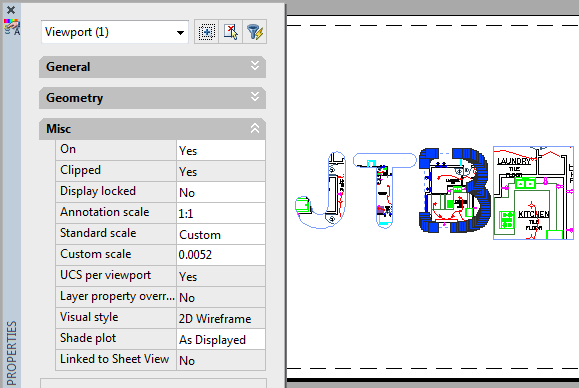
Task: Select UCS per viewport value Yes
Action: pyautogui.click(x=221, y=276)
